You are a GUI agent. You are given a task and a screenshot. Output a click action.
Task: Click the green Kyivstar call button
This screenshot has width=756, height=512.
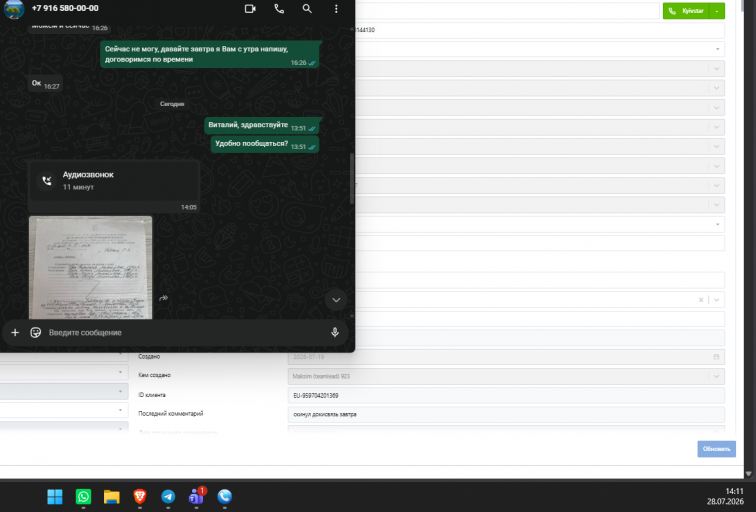pos(687,11)
